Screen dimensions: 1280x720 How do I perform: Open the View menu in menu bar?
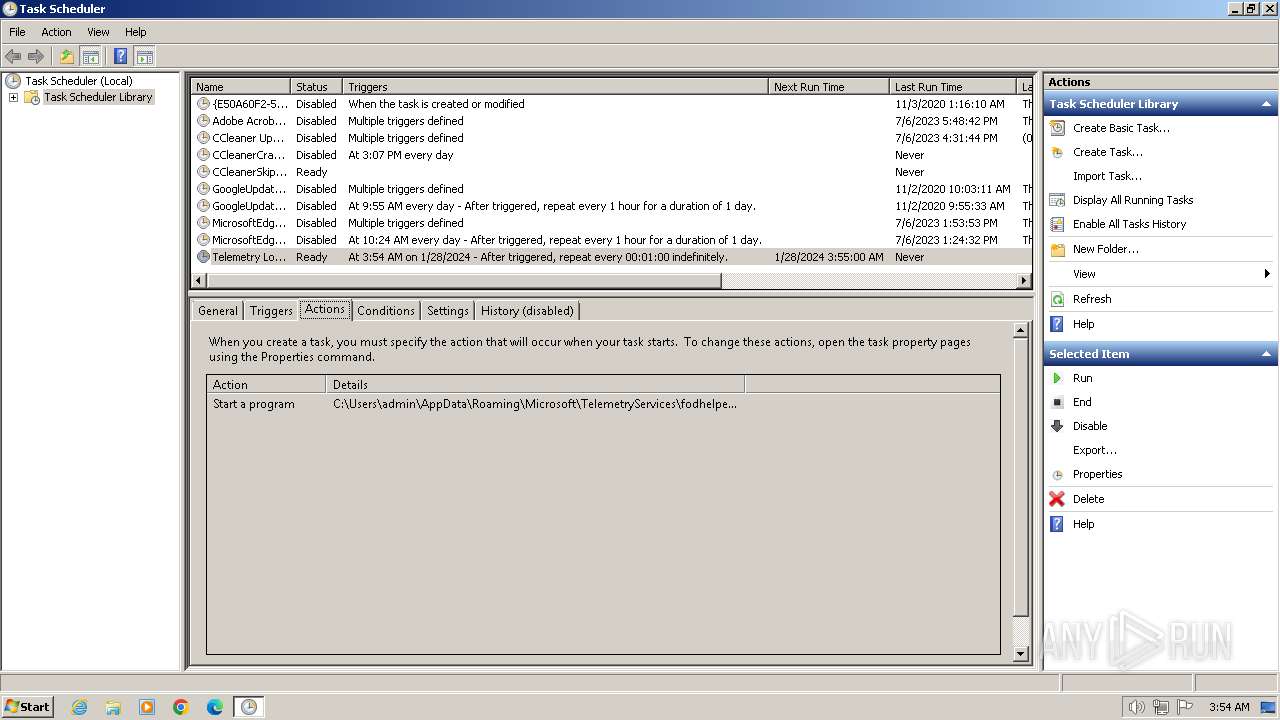pos(98,32)
